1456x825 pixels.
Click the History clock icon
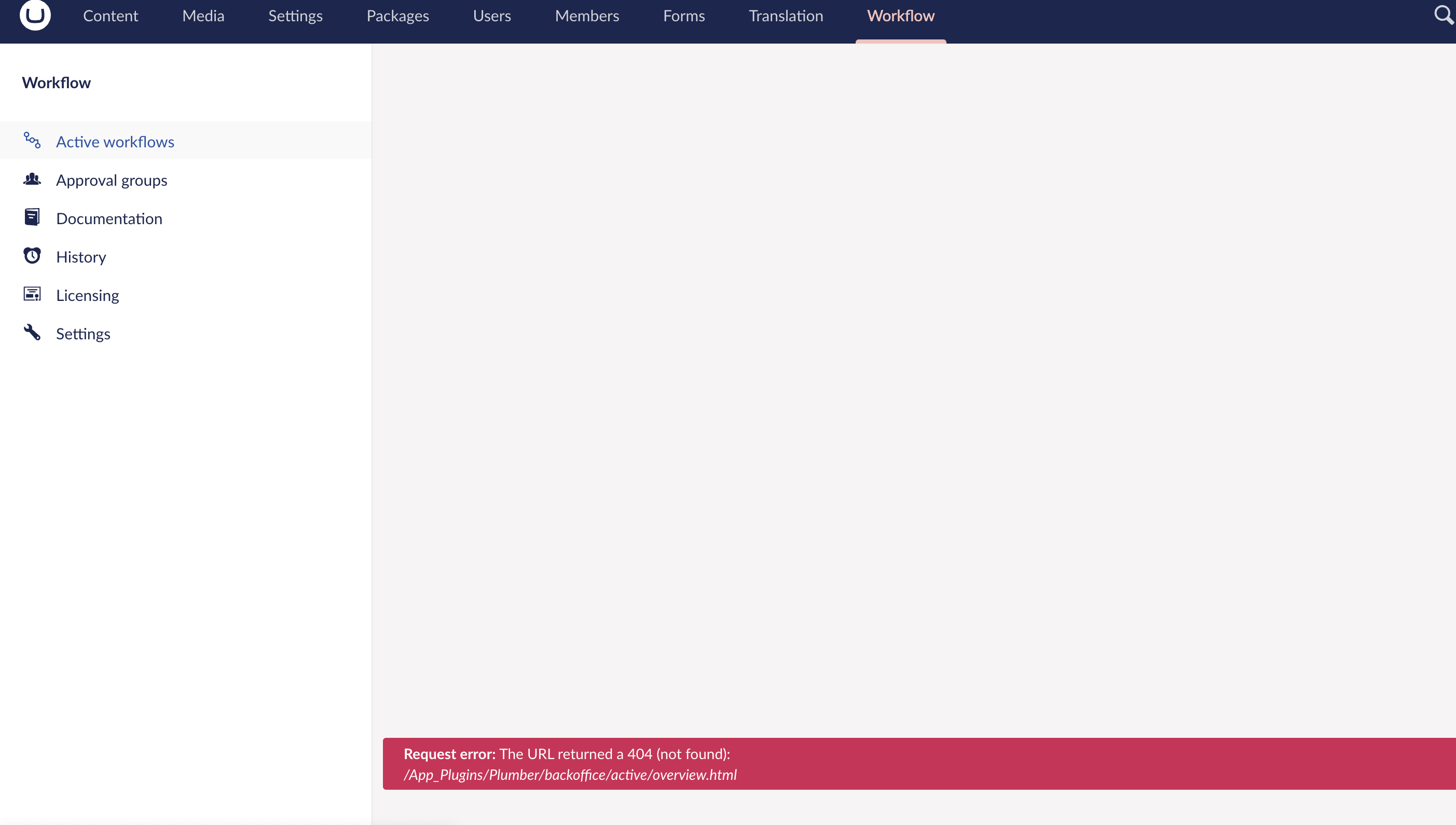point(32,256)
